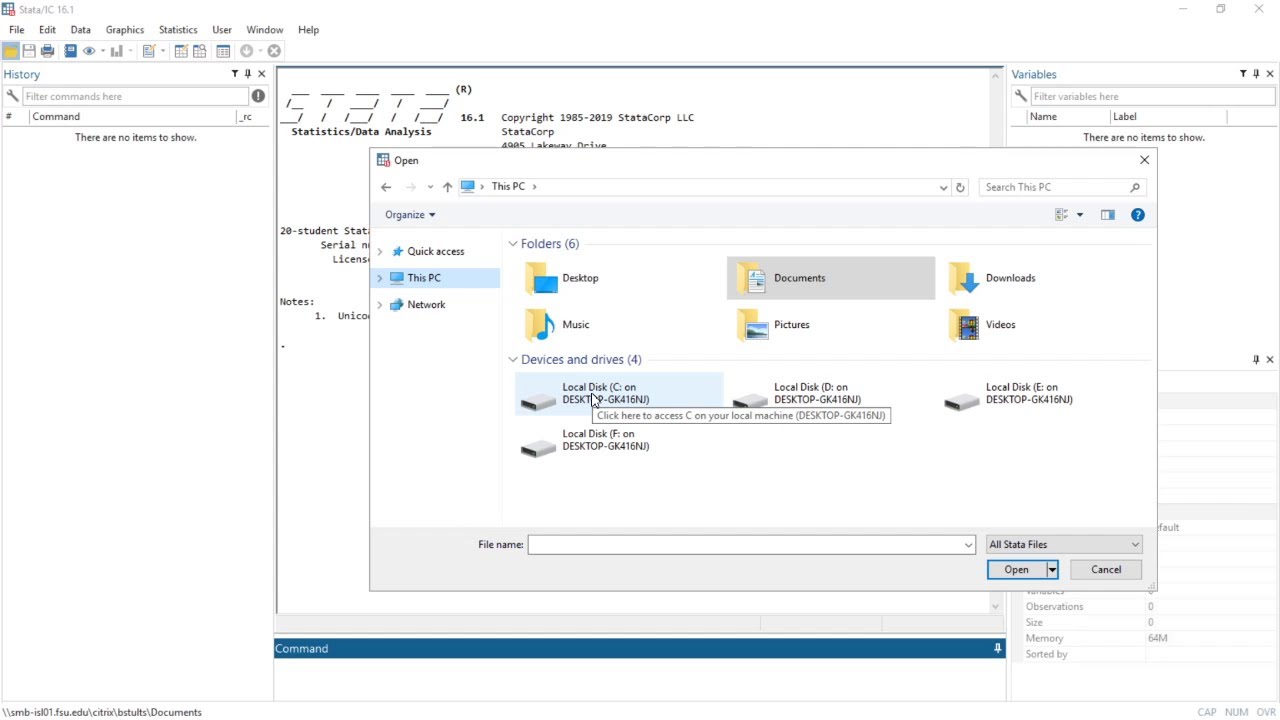Select Local Disk (F: on DESKTOP-GK416NJ)
Image resolution: width=1280 pixels, height=720 pixels.
[619, 441]
